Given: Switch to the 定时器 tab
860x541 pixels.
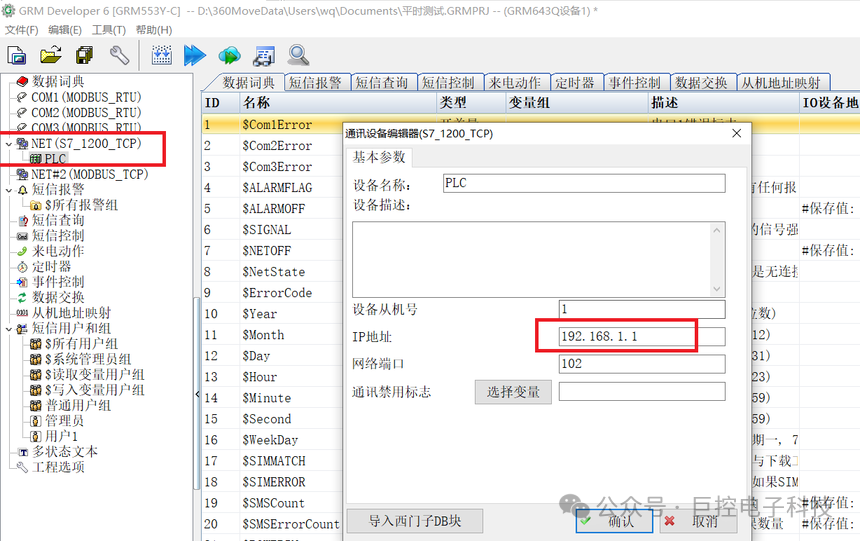Looking at the screenshot, I should [575, 82].
